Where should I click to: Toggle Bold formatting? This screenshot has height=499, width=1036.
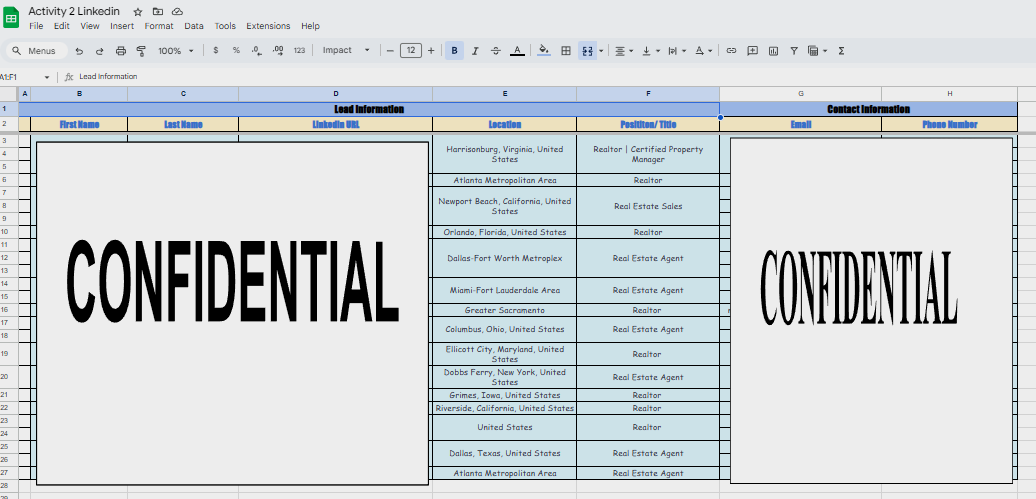pos(455,51)
